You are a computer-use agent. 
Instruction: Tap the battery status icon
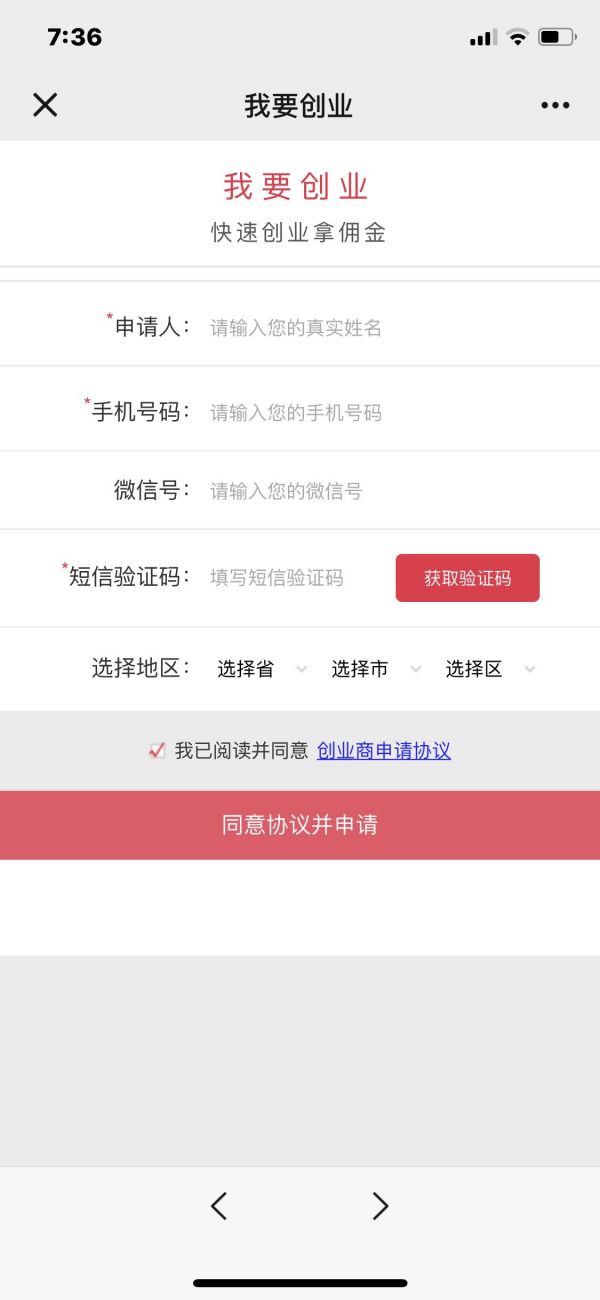[556, 38]
